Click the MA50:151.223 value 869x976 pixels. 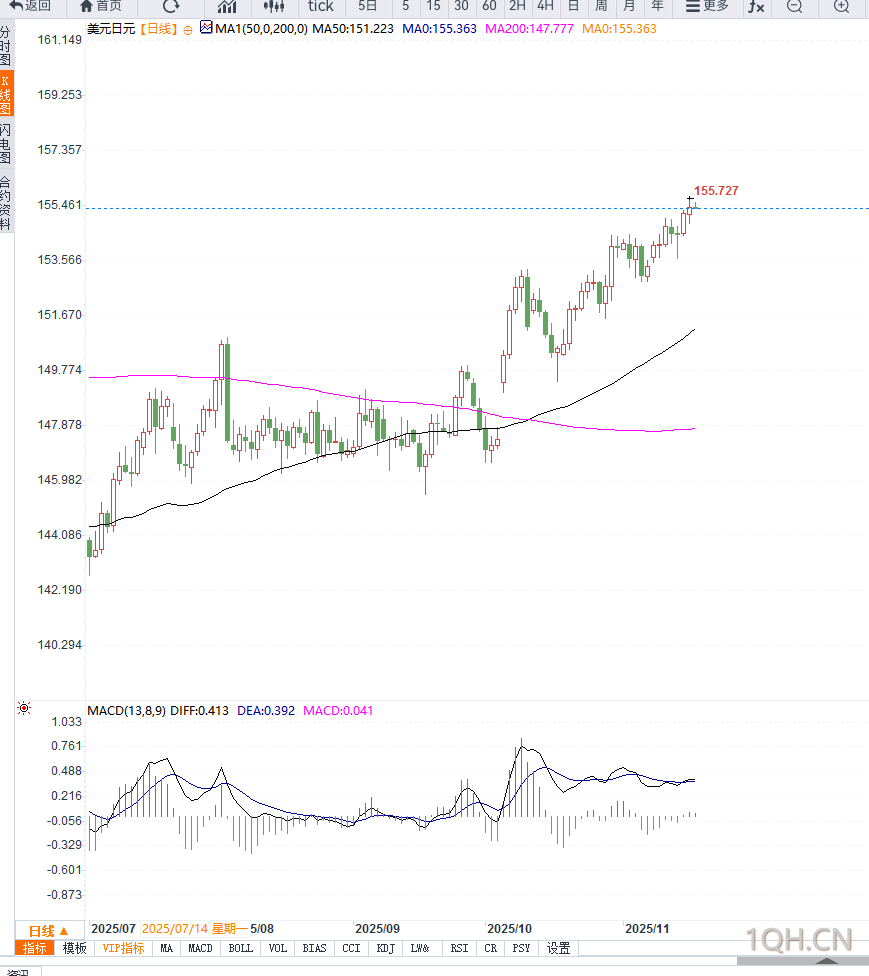[353, 29]
